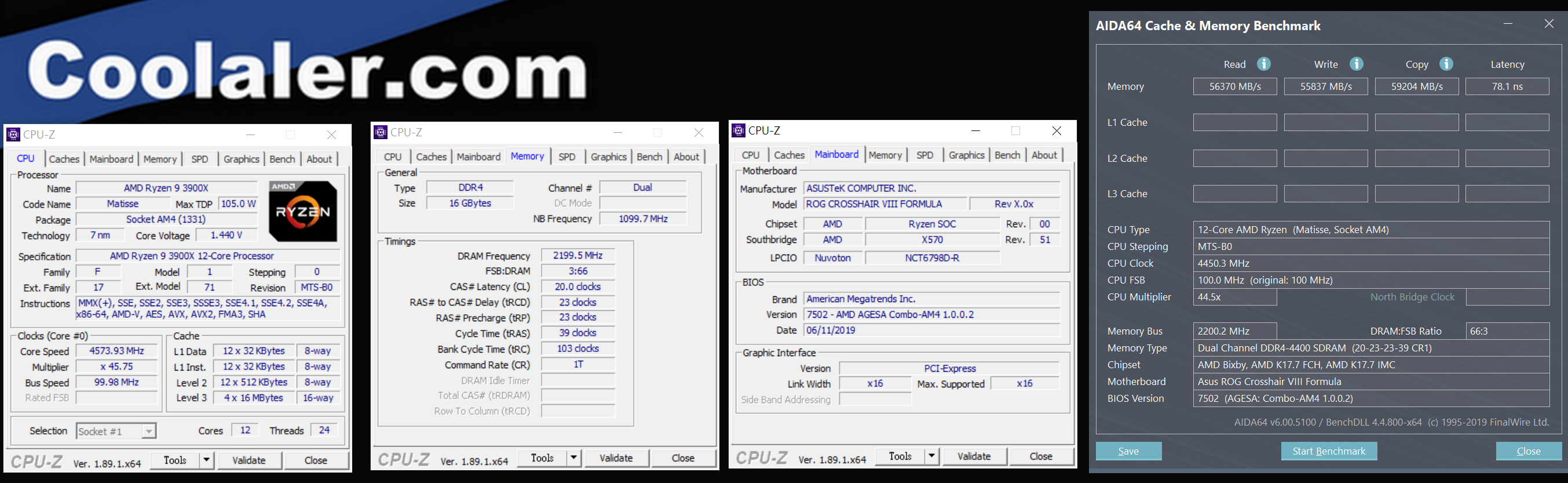Image resolution: width=1568 pixels, height=483 pixels.
Task: Open SPD tab in right CPU-Z window
Action: point(924,155)
